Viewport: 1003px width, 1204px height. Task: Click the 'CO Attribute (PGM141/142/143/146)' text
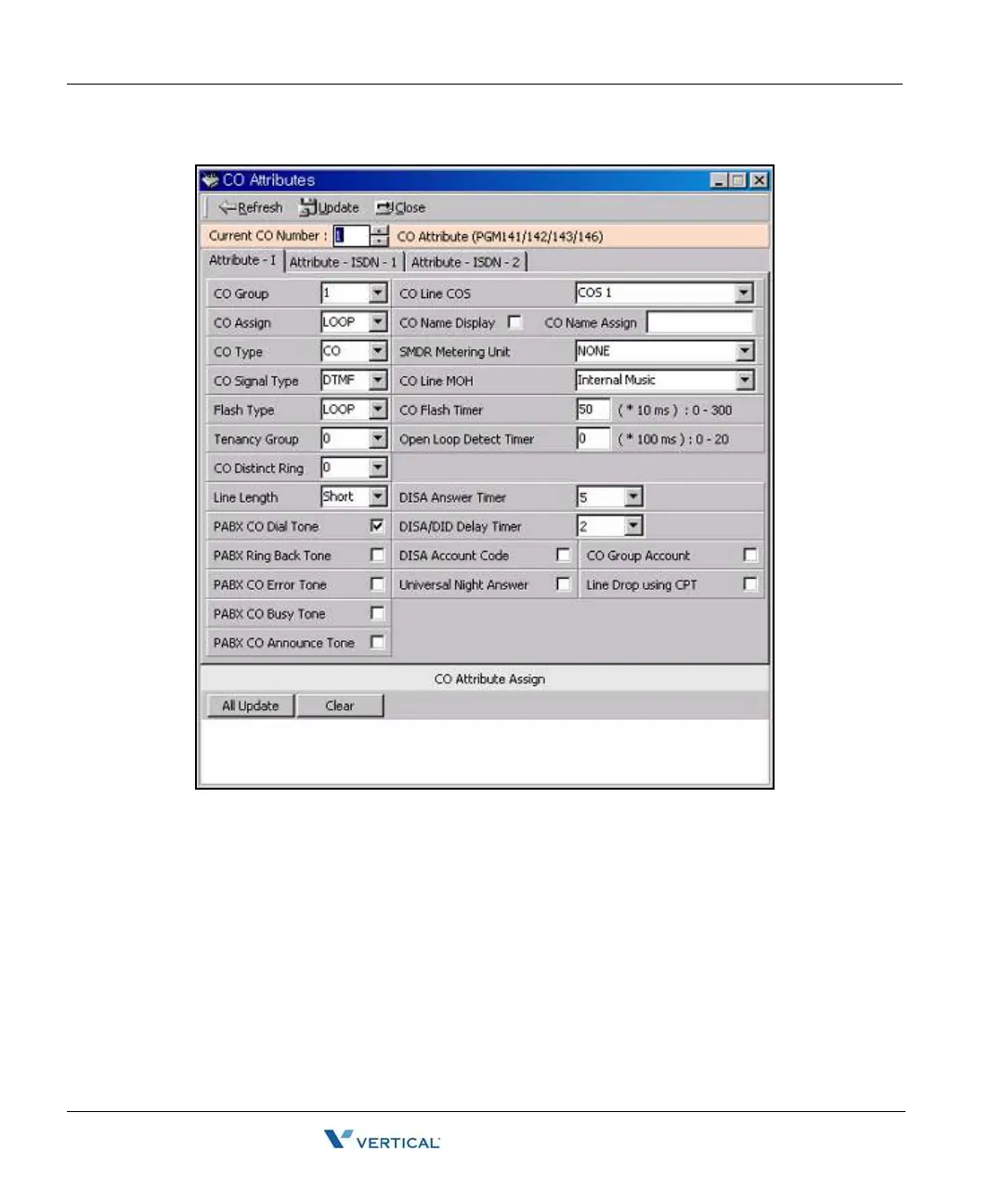tap(501, 236)
